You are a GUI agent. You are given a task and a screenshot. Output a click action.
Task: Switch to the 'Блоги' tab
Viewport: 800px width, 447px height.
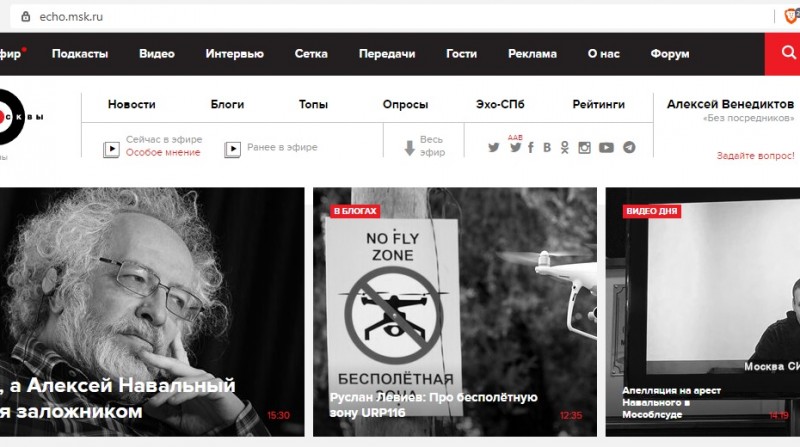(x=227, y=104)
